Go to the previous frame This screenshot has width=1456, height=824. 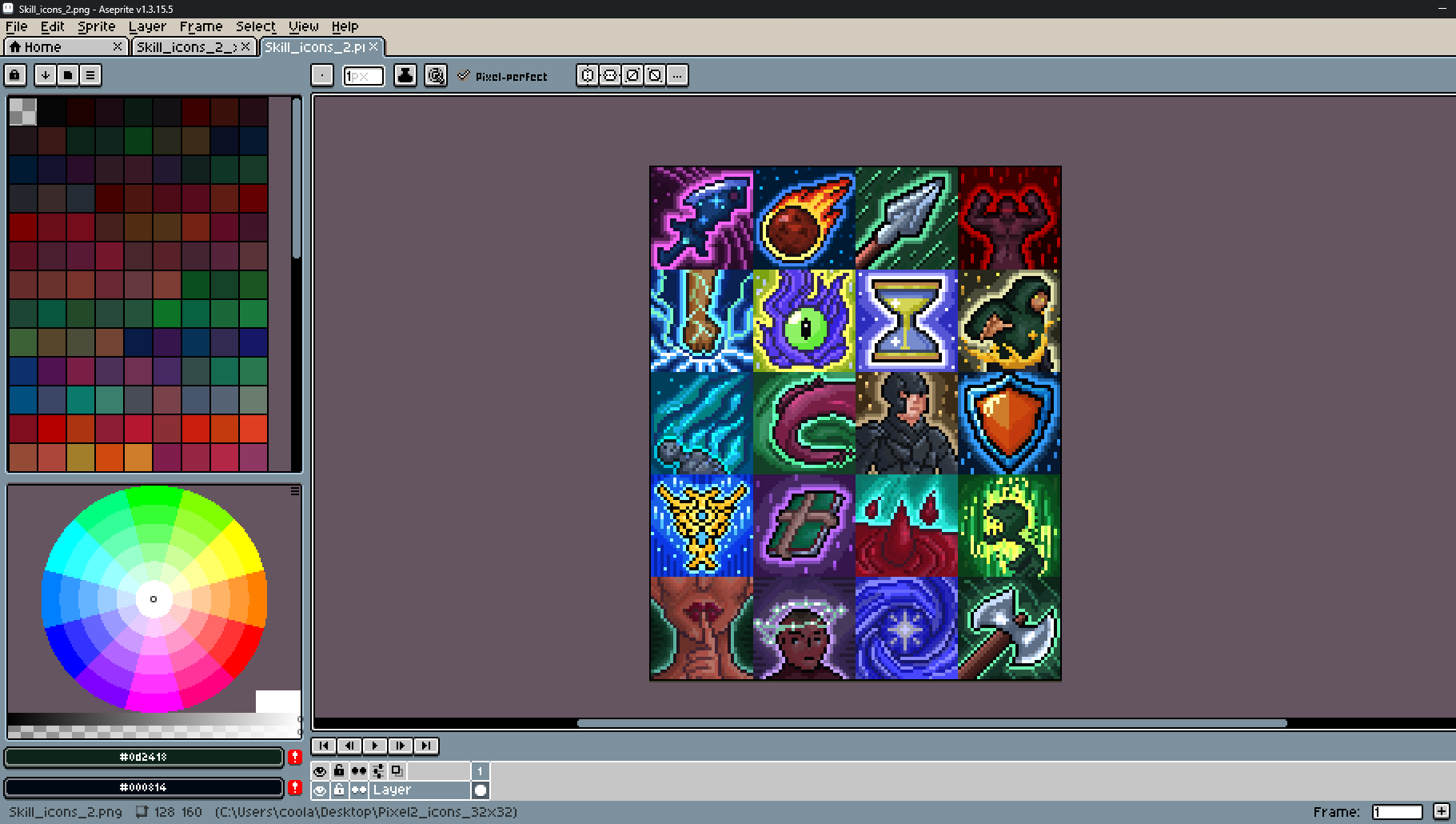click(x=349, y=746)
